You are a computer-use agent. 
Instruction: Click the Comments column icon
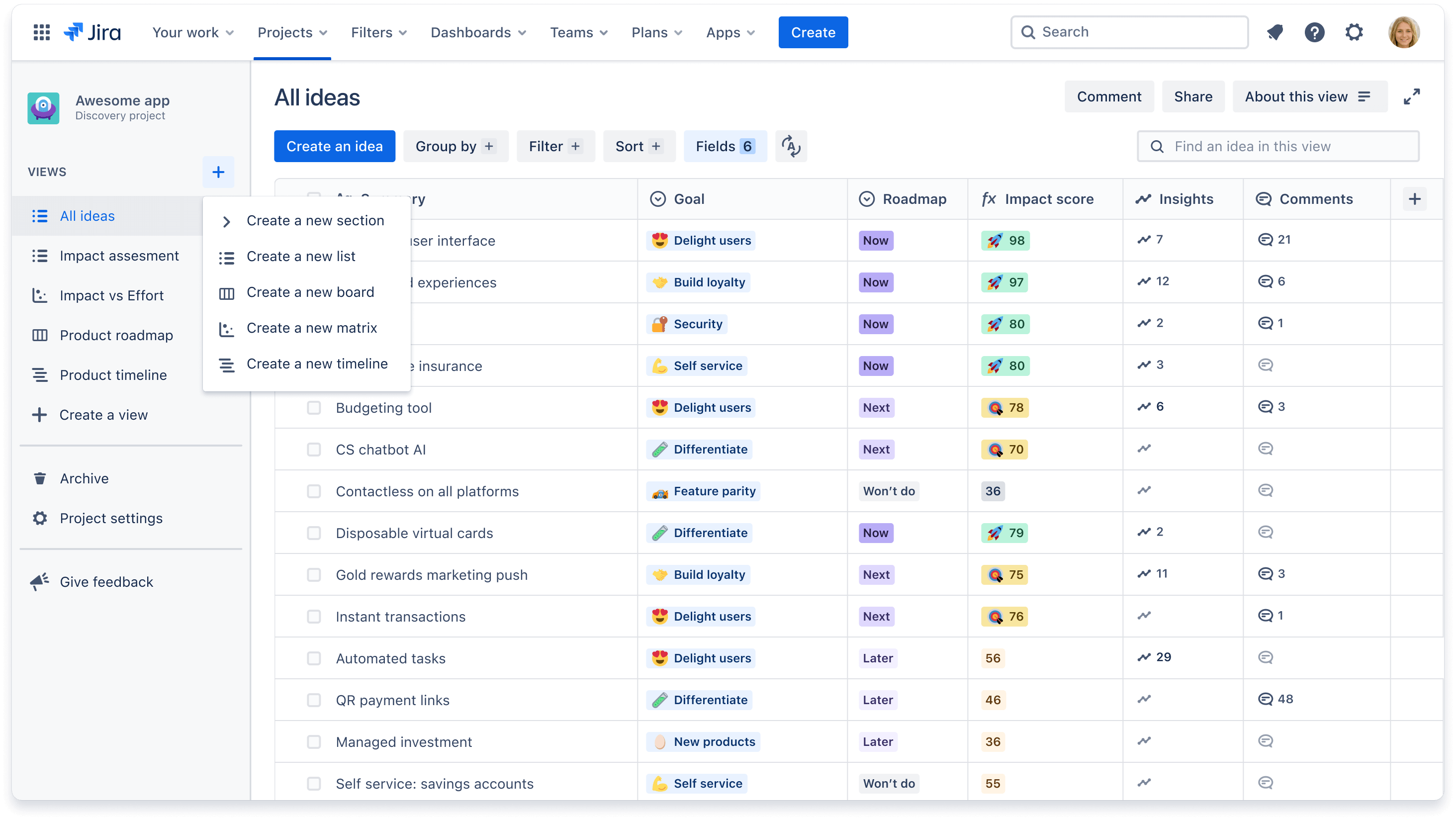point(1264,198)
